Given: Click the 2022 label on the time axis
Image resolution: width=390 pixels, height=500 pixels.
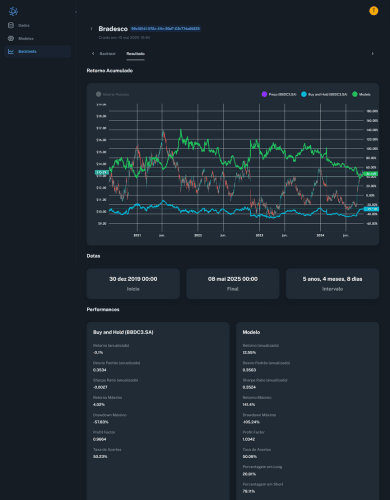Looking at the screenshot, I should (198, 235).
